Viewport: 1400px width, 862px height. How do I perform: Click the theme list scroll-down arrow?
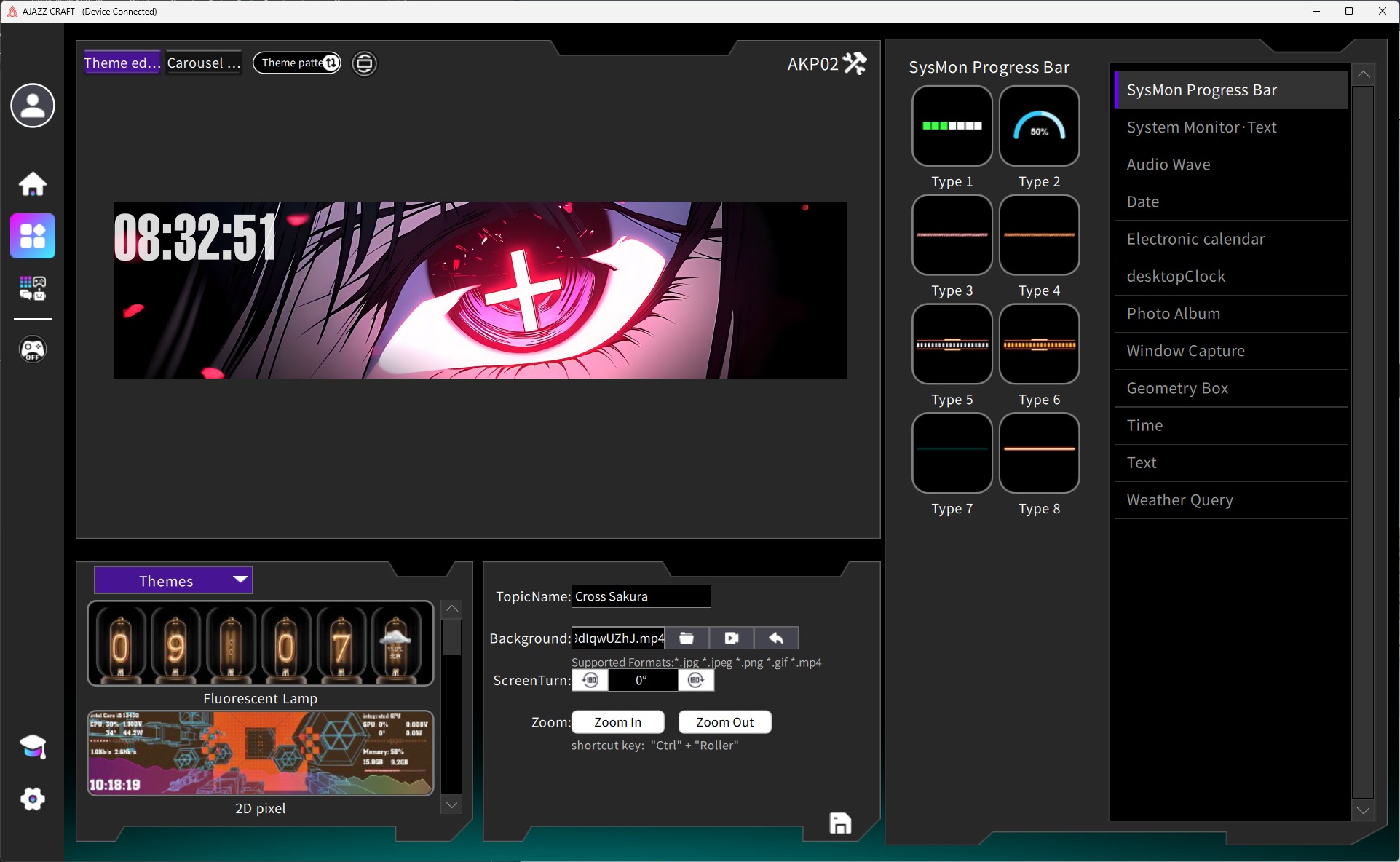click(451, 804)
